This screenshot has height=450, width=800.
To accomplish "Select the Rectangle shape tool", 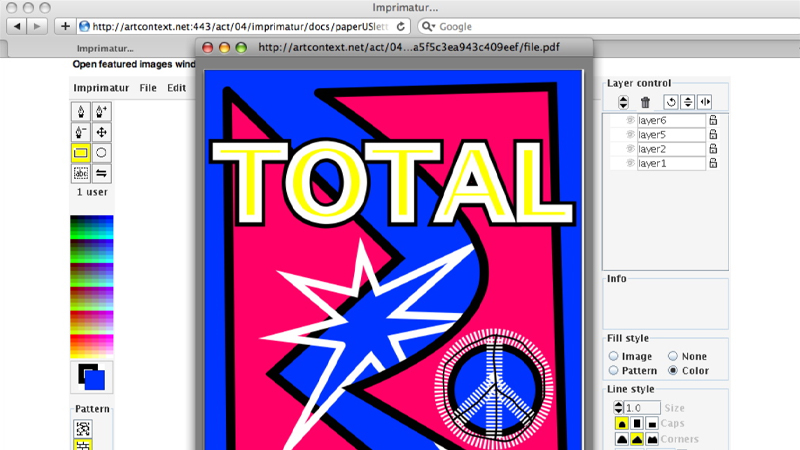I will coord(81,153).
